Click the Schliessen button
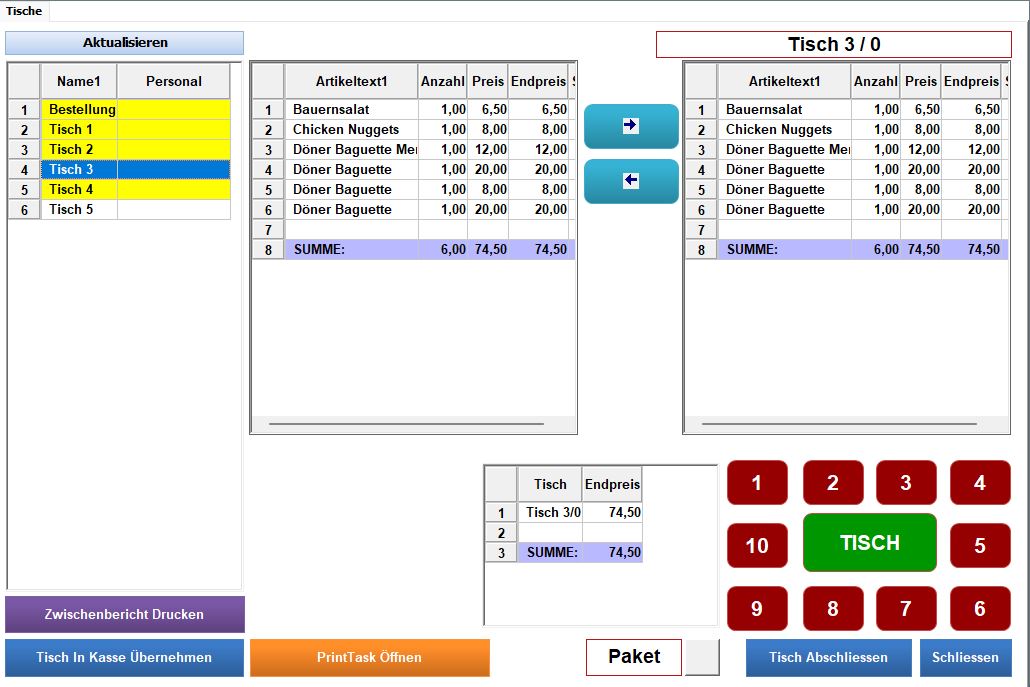This screenshot has height=687, width=1030. [965, 657]
